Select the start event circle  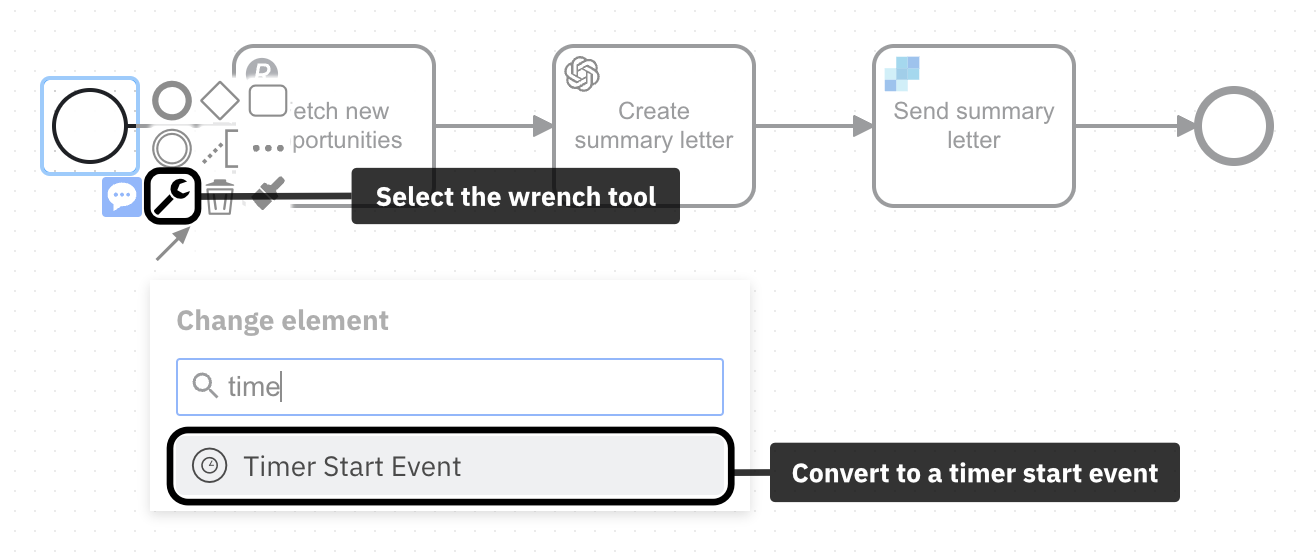coord(89,126)
